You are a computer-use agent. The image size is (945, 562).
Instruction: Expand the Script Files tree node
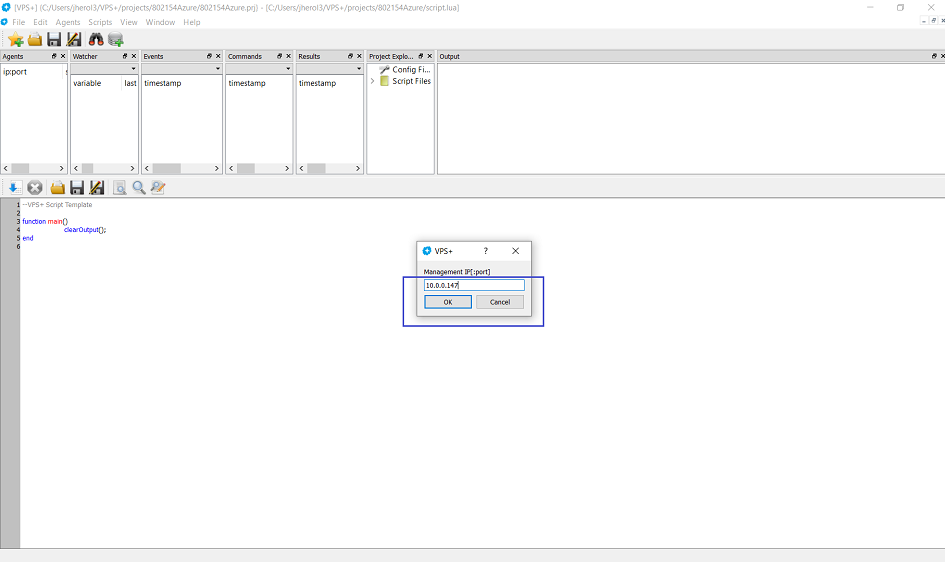[x=373, y=81]
